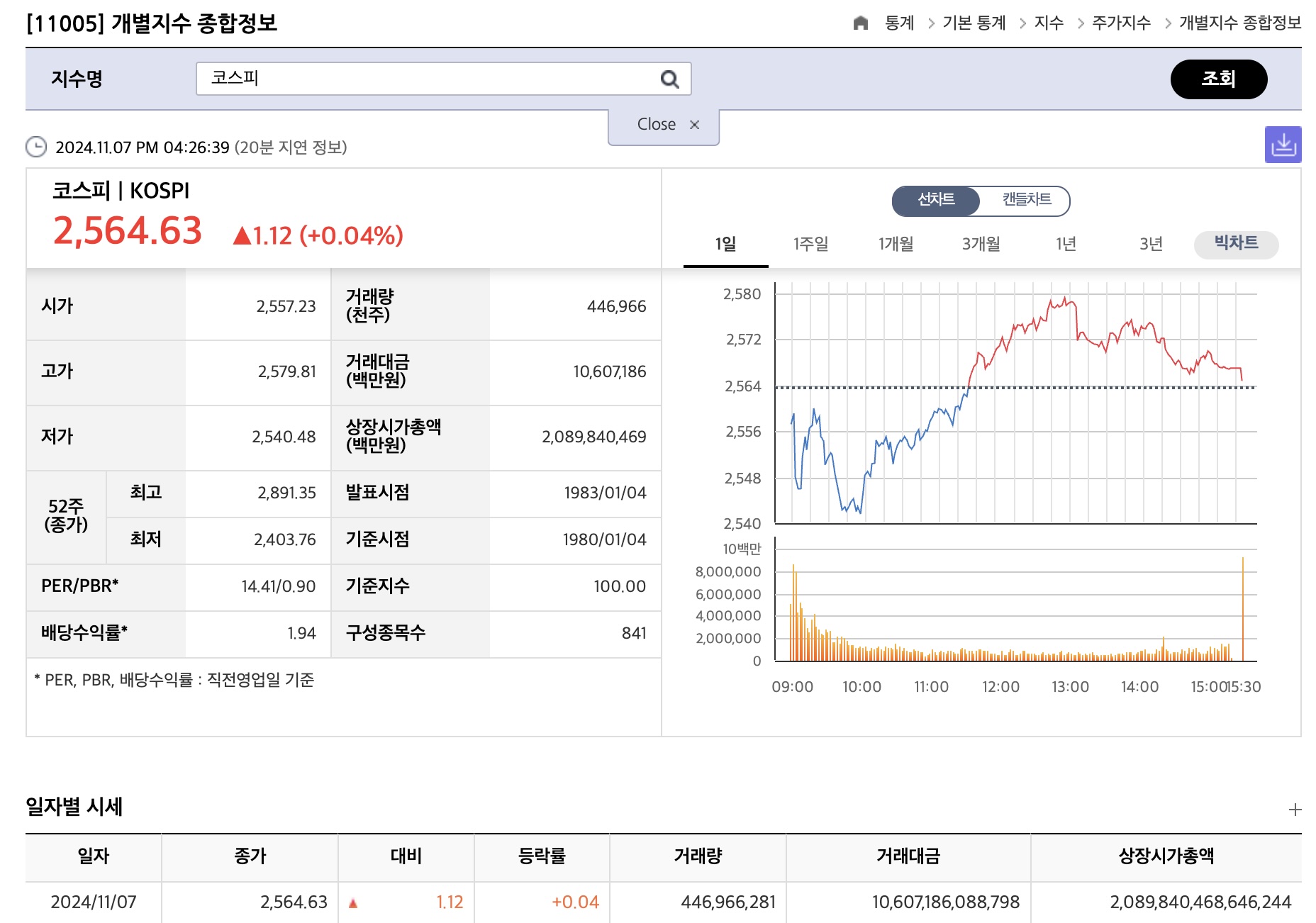
Task: Click the 지수명 input field containing 코스피
Action: point(443,79)
